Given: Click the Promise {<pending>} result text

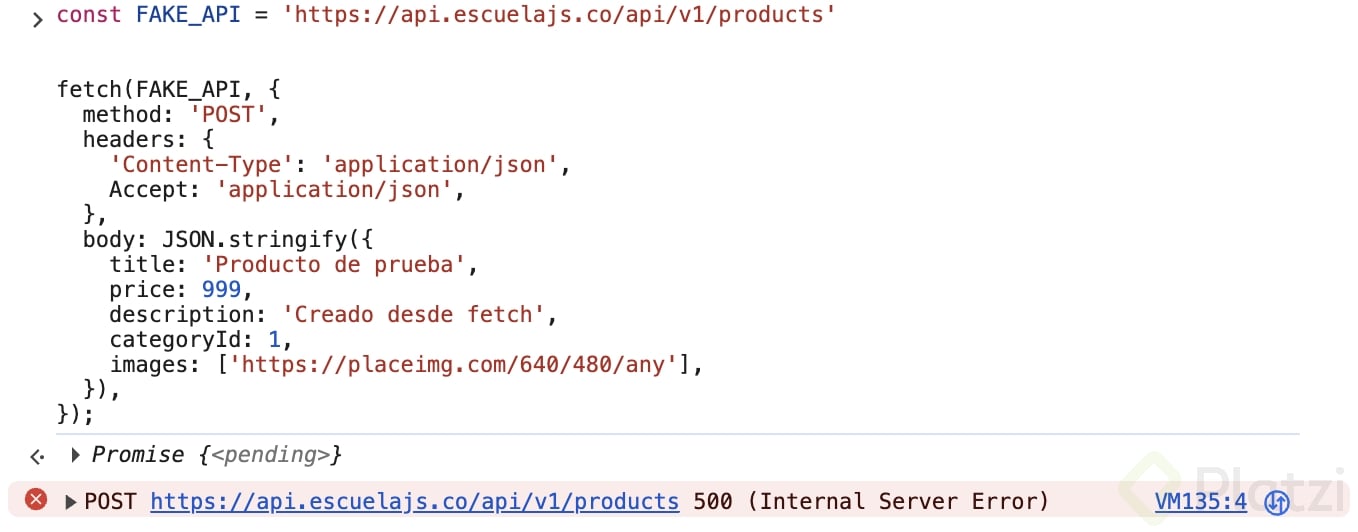Looking at the screenshot, I should 217,455.
